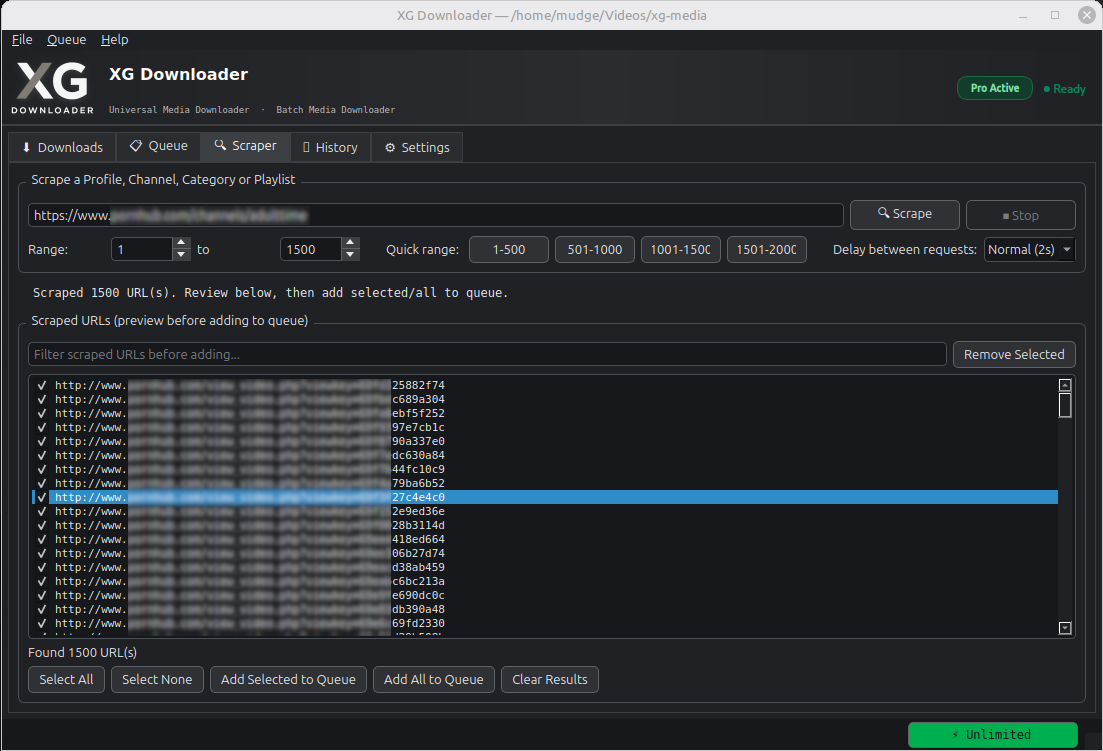The height and width of the screenshot is (751, 1103).
Task: Uncheck the URL ending 90a337e0
Action: pyautogui.click(x=42, y=442)
